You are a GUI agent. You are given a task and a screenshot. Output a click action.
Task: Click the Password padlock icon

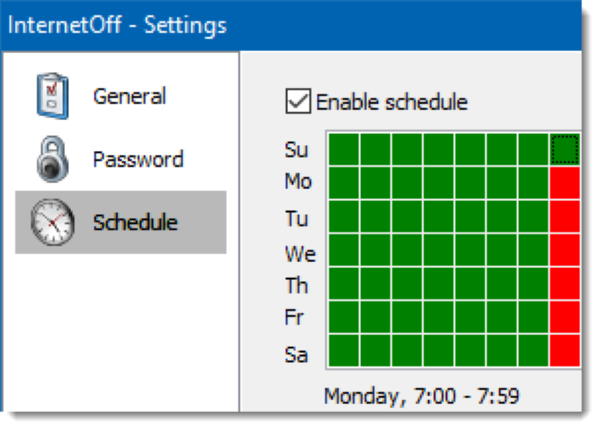point(50,160)
